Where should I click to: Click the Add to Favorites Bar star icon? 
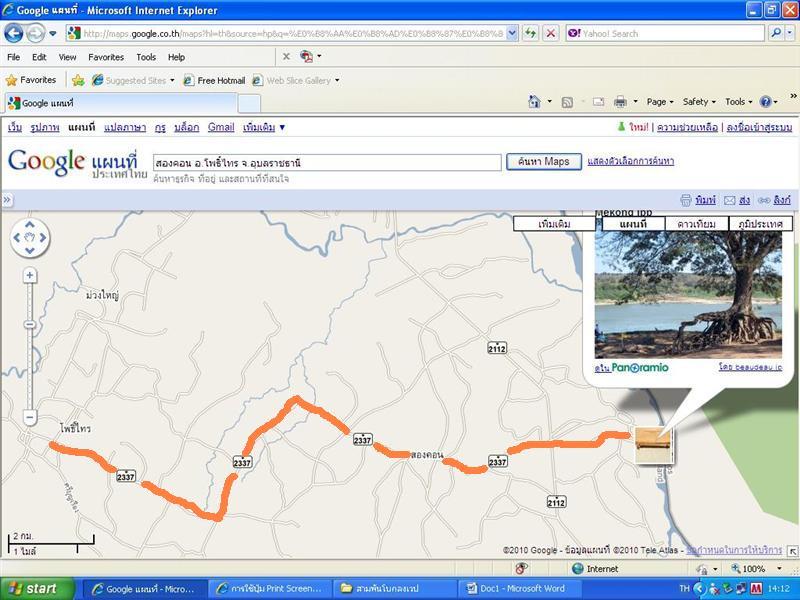click(78, 80)
